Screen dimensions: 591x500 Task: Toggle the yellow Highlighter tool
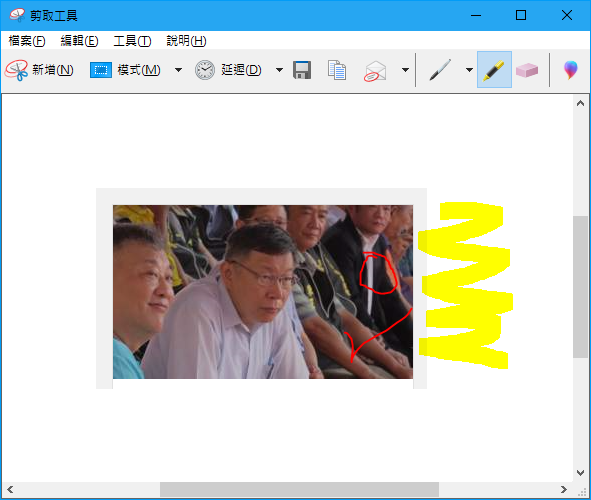[x=494, y=70]
